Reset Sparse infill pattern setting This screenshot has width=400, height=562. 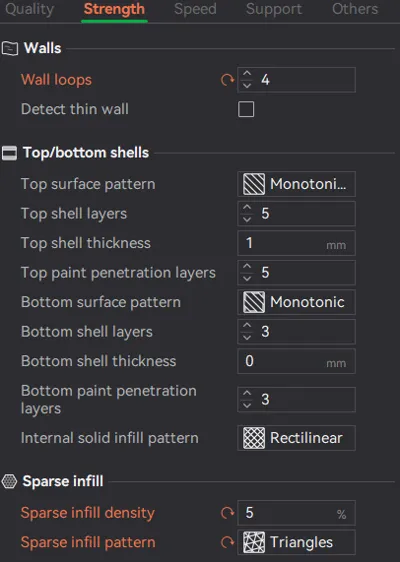pyautogui.click(x=227, y=542)
